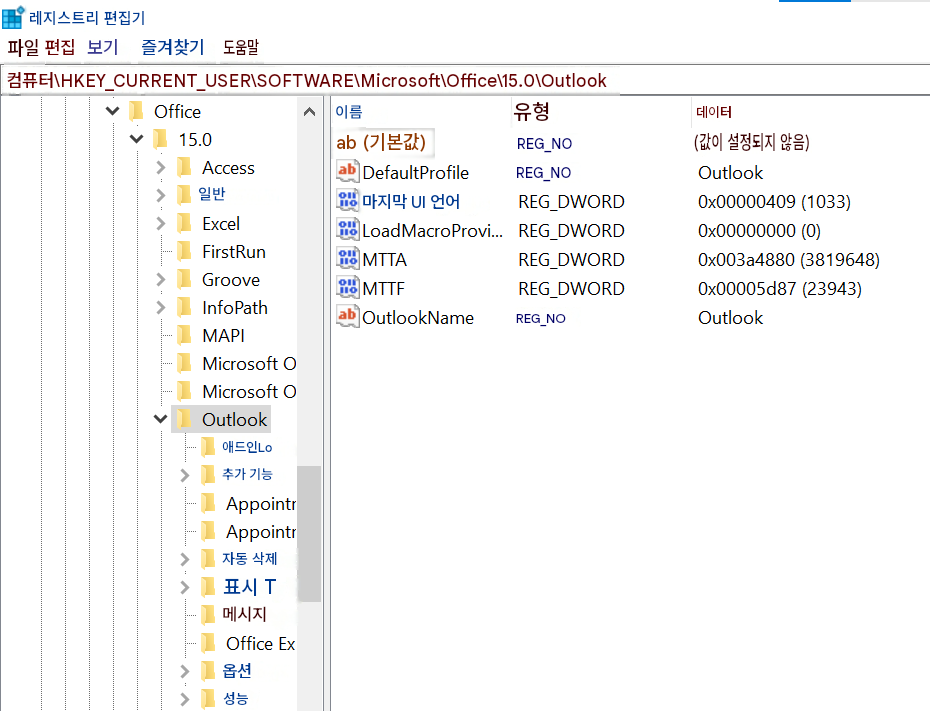Click the FirstRun folder icon
Image resolution: width=930 pixels, height=711 pixels.
point(184,251)
